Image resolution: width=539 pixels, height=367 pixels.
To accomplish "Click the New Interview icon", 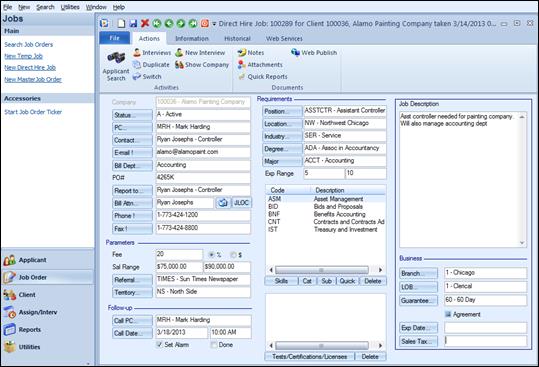I will [179, 53].
